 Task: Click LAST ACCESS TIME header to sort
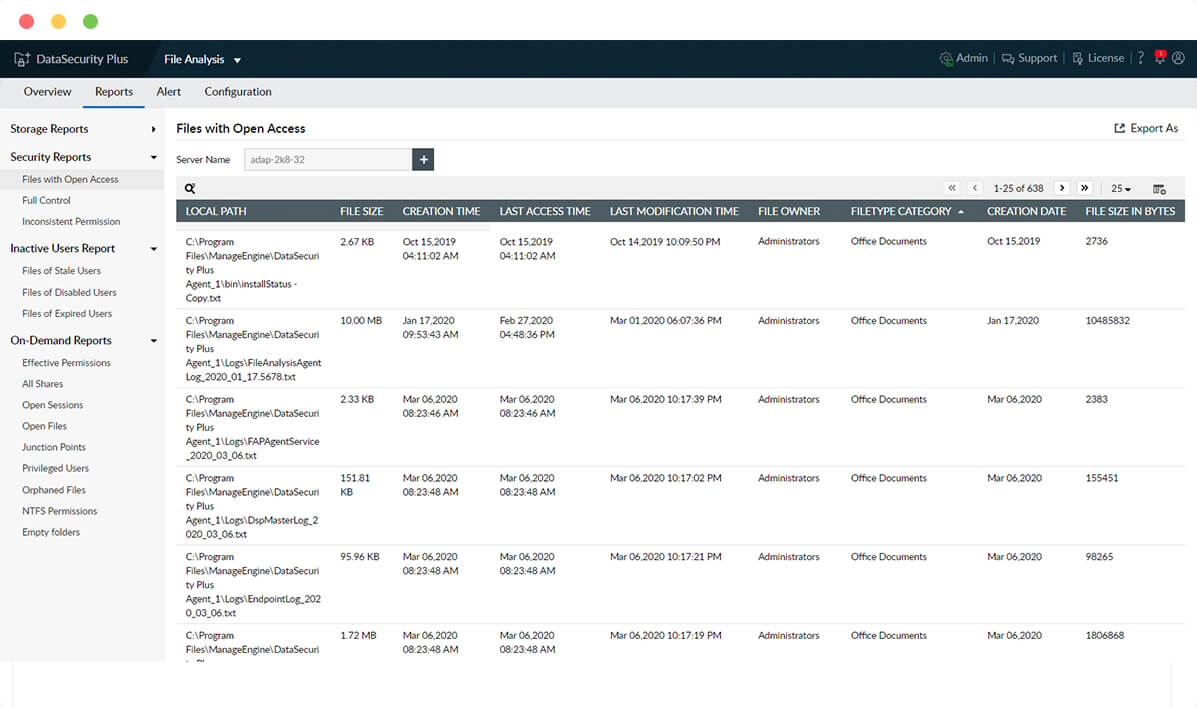point(544,211)
